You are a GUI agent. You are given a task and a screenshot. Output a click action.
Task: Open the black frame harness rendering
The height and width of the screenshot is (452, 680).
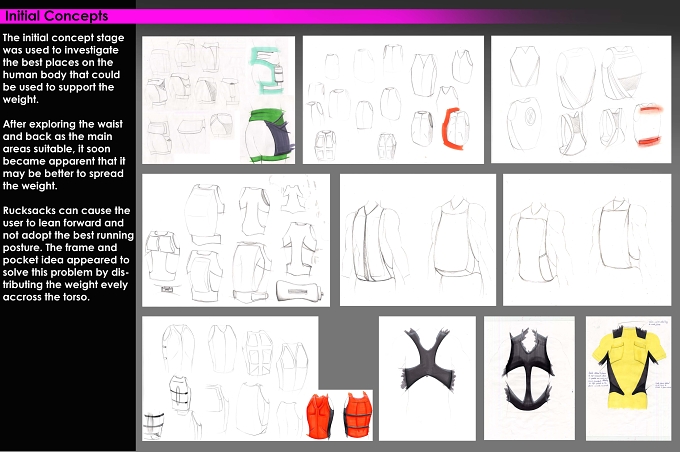click(x=529, y=378)
